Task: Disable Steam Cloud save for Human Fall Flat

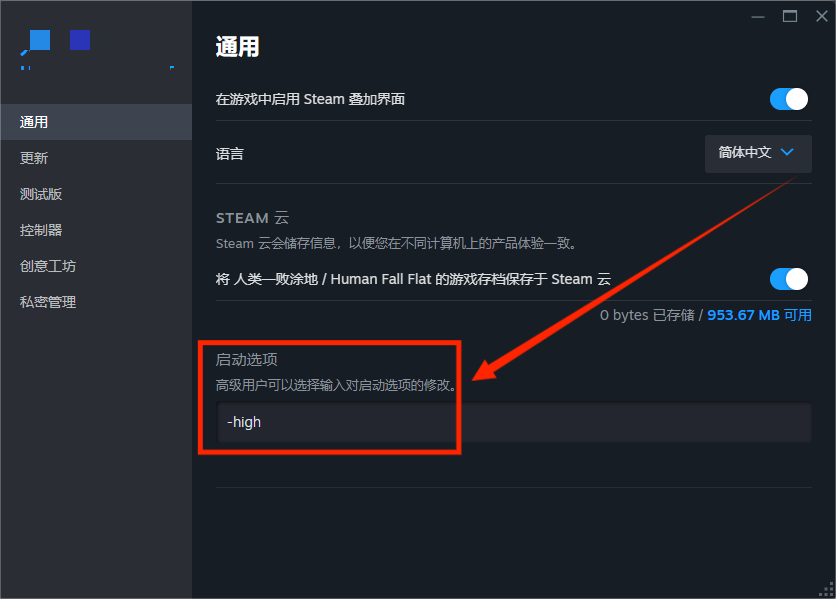Action: [789, 279]
